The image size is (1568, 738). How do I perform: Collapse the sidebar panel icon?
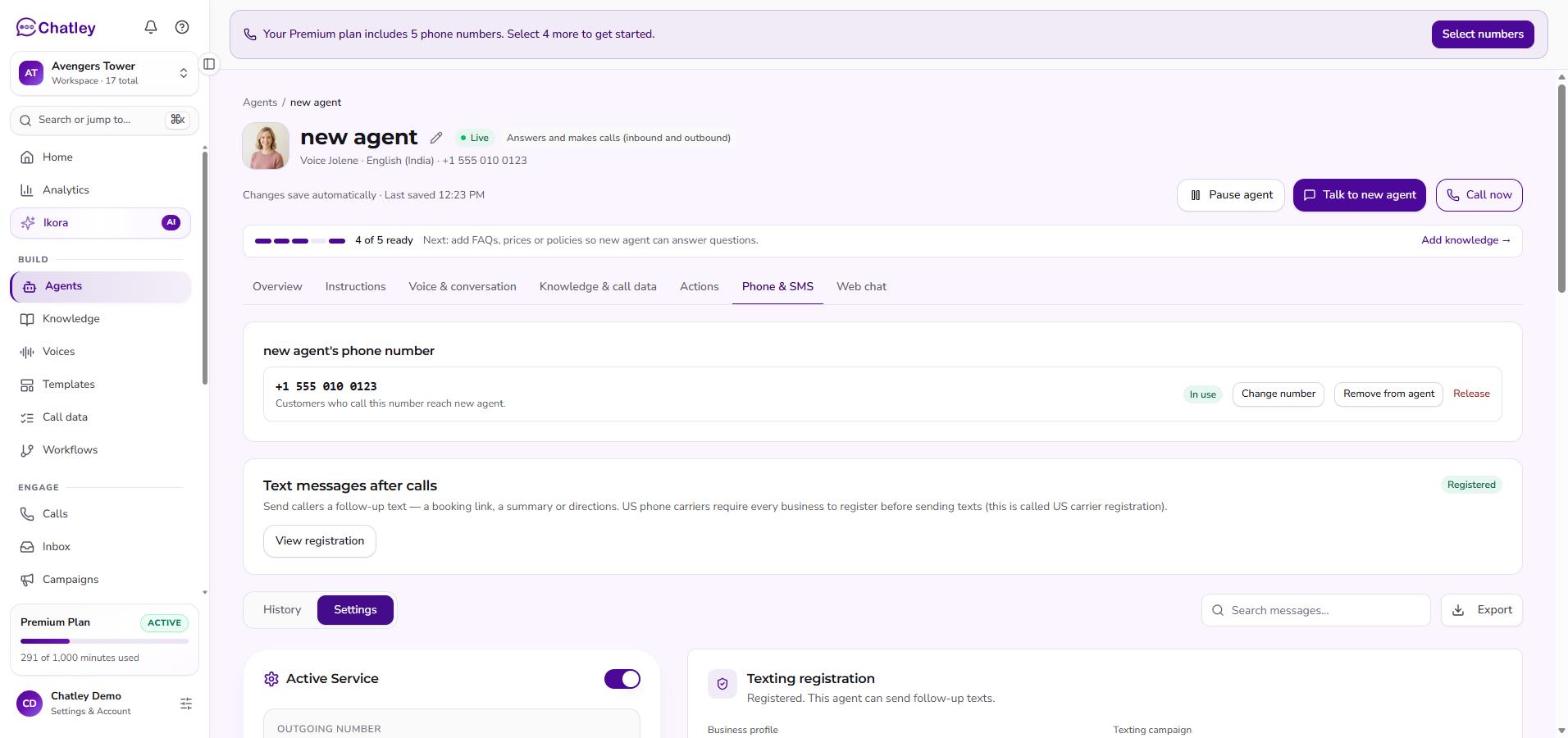tap(209, 64)
